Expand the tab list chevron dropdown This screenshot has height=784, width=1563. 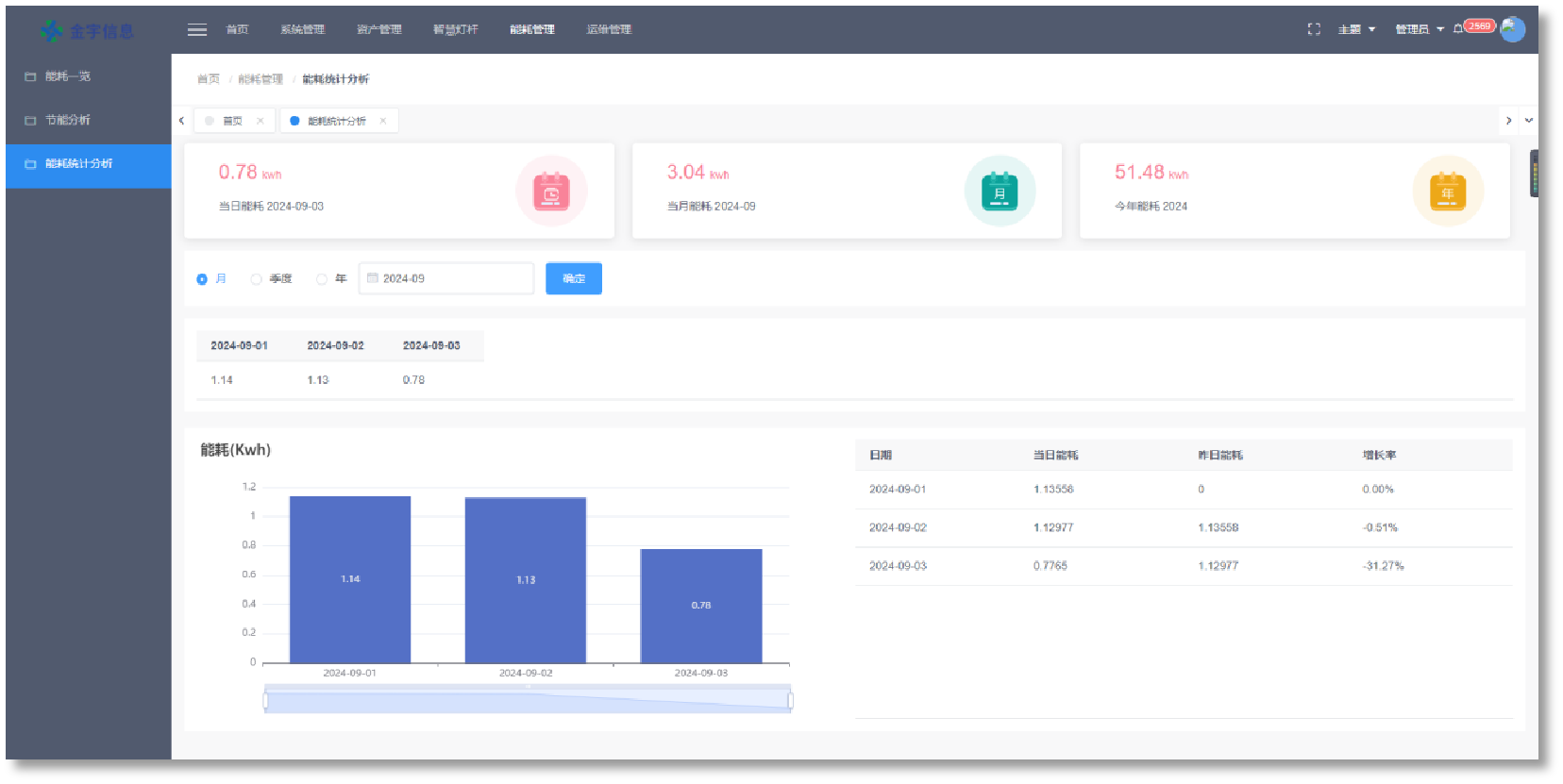click(x=1529, y=121)
